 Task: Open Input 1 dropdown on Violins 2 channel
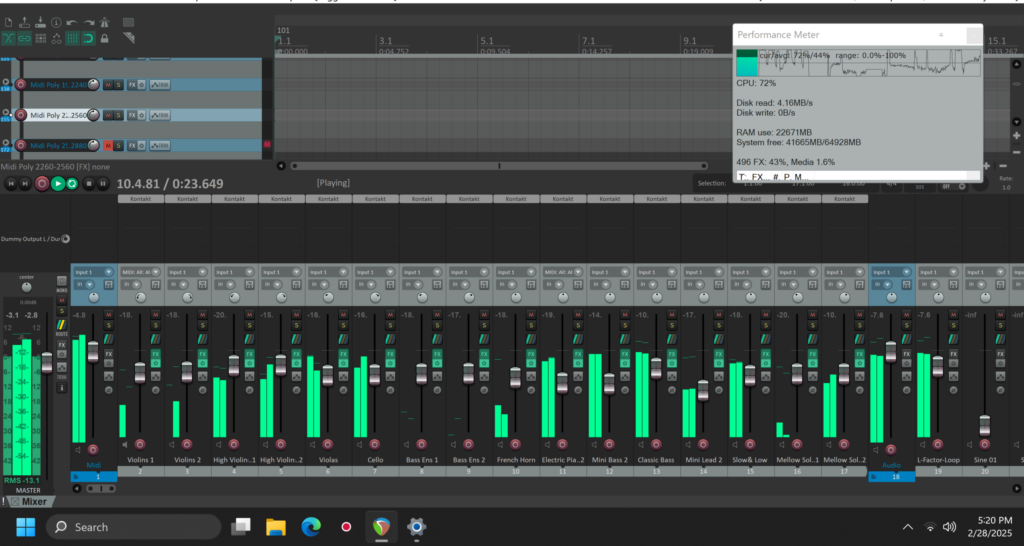[187, 272]
